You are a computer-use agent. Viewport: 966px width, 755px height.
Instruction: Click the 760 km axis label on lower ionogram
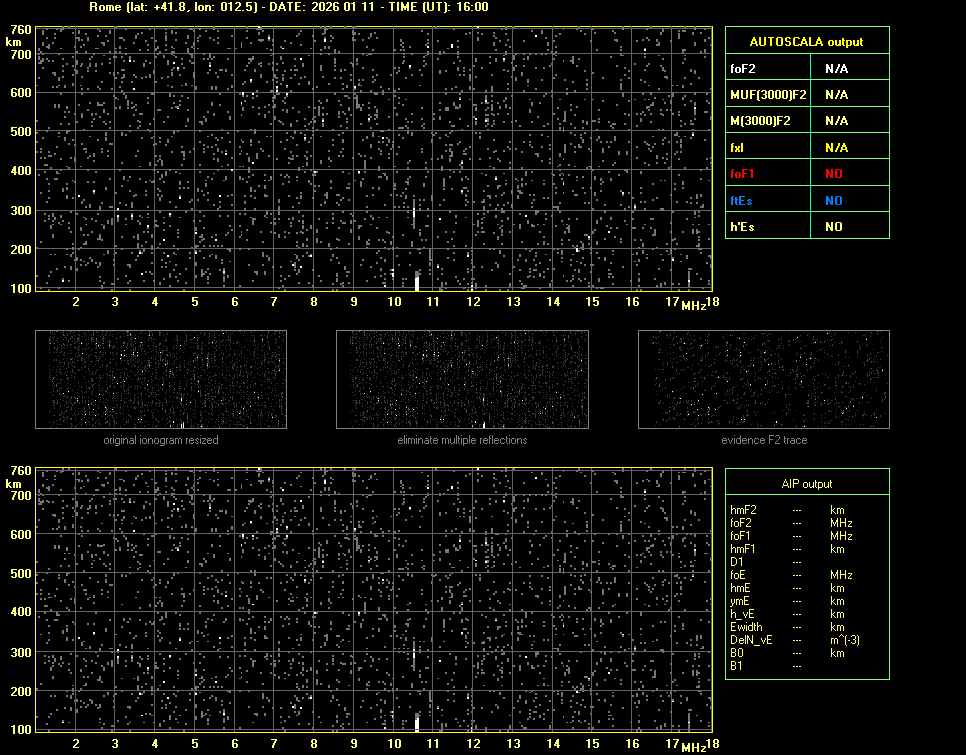coord(20,470)
